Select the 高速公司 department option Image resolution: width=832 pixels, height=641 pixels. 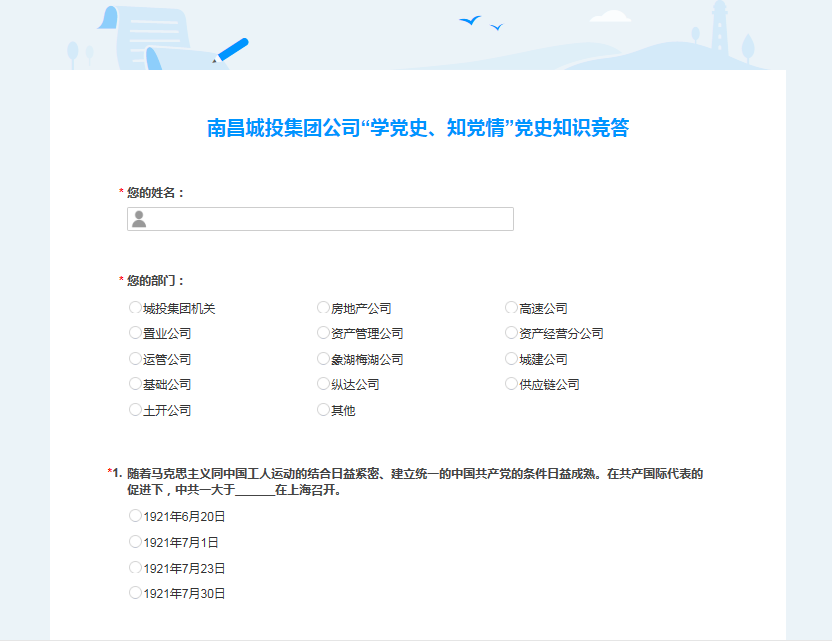510,307
